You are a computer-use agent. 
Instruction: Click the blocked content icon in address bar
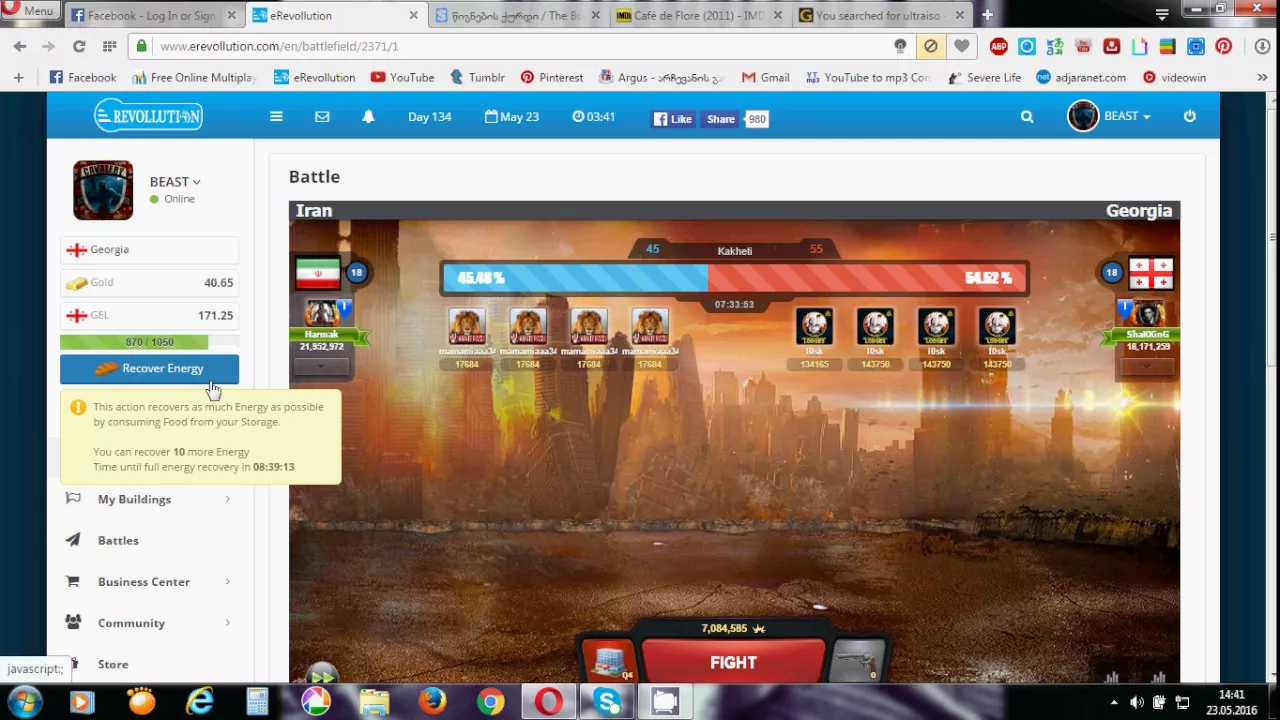click(x=931, y=46)
